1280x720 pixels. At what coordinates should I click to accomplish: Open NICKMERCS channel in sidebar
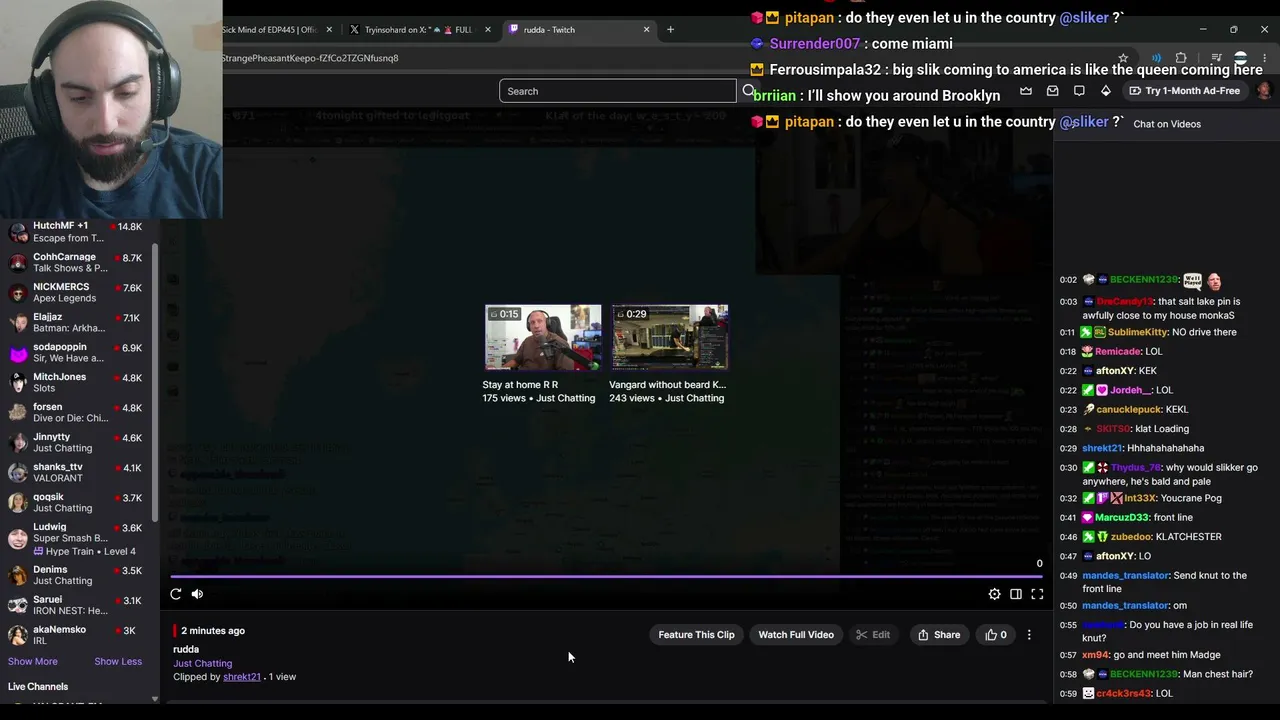coord(76,292)
